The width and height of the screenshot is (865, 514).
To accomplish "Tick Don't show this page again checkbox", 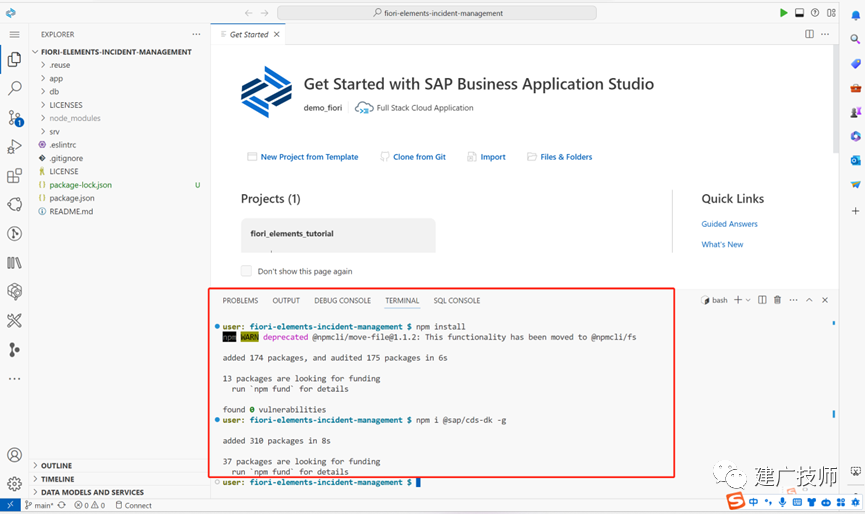I will click(x=246, y=271).
